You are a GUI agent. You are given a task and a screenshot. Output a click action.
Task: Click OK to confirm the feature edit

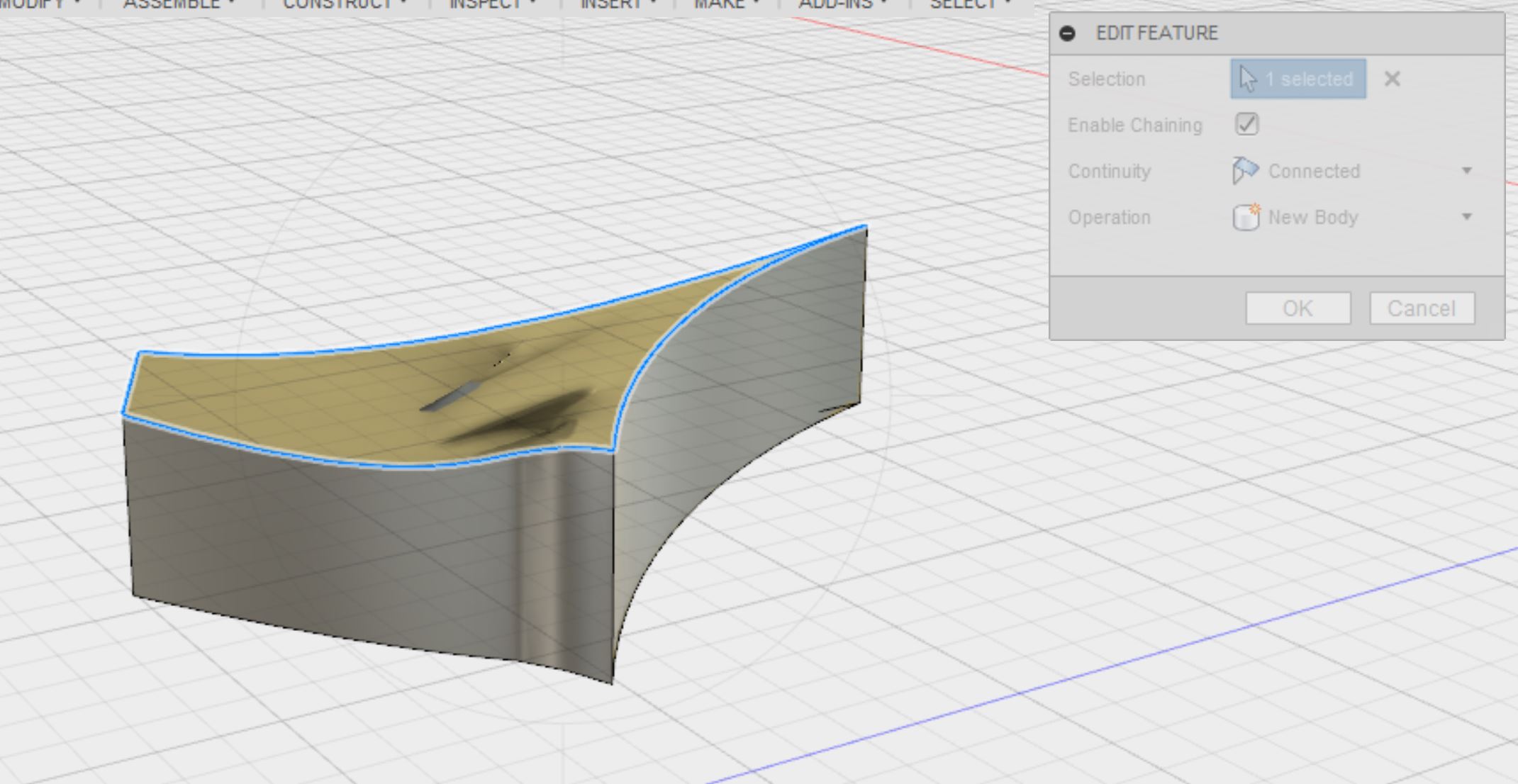coord(1297,308)
